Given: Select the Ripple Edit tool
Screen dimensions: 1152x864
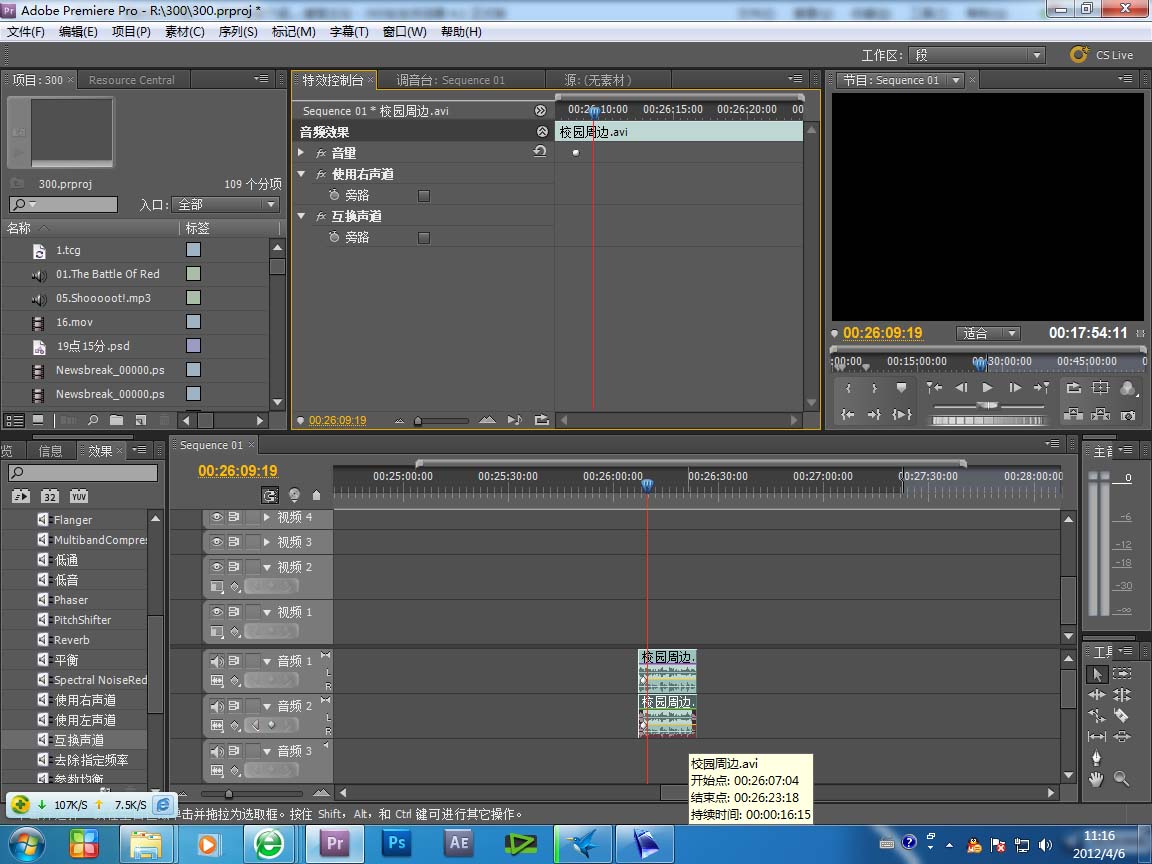Looking at the screenshot, I should pos(1097,695).
